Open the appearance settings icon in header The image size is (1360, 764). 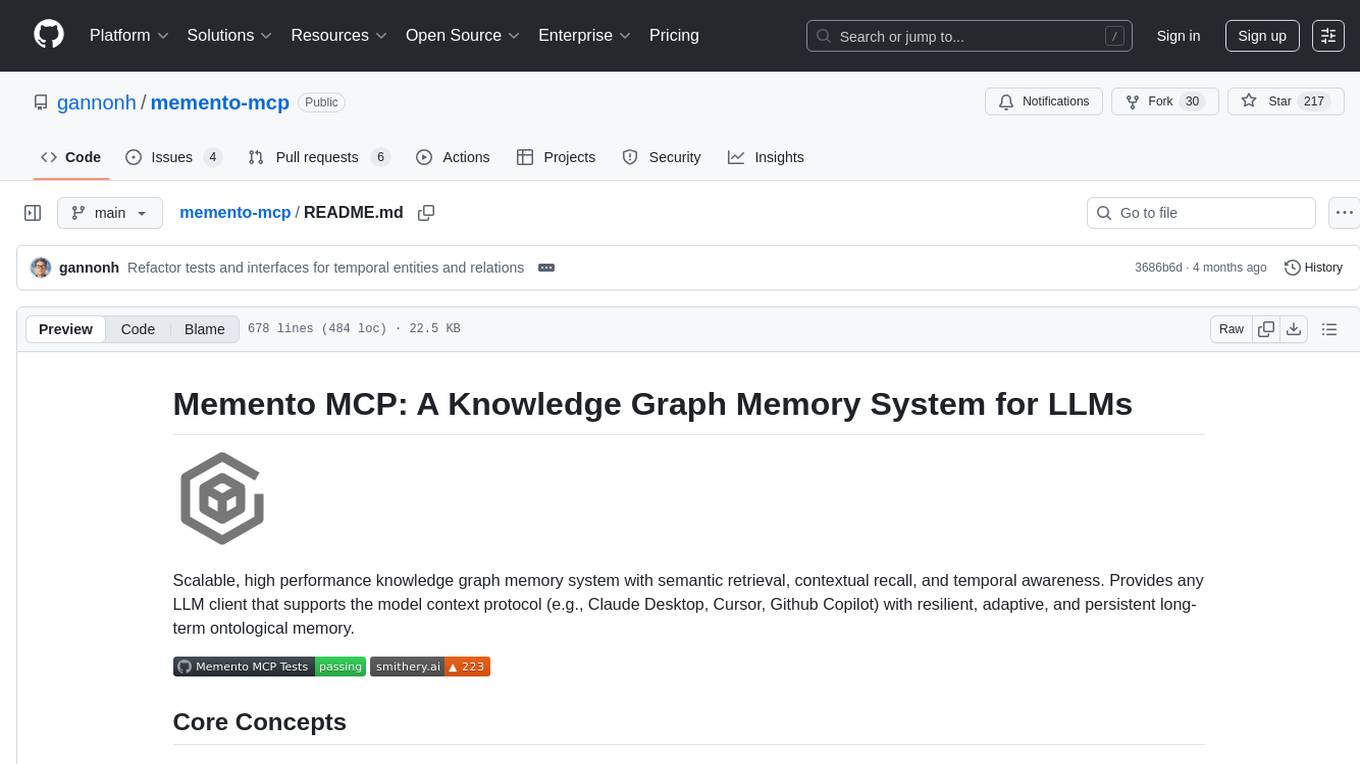(1329, 36)
